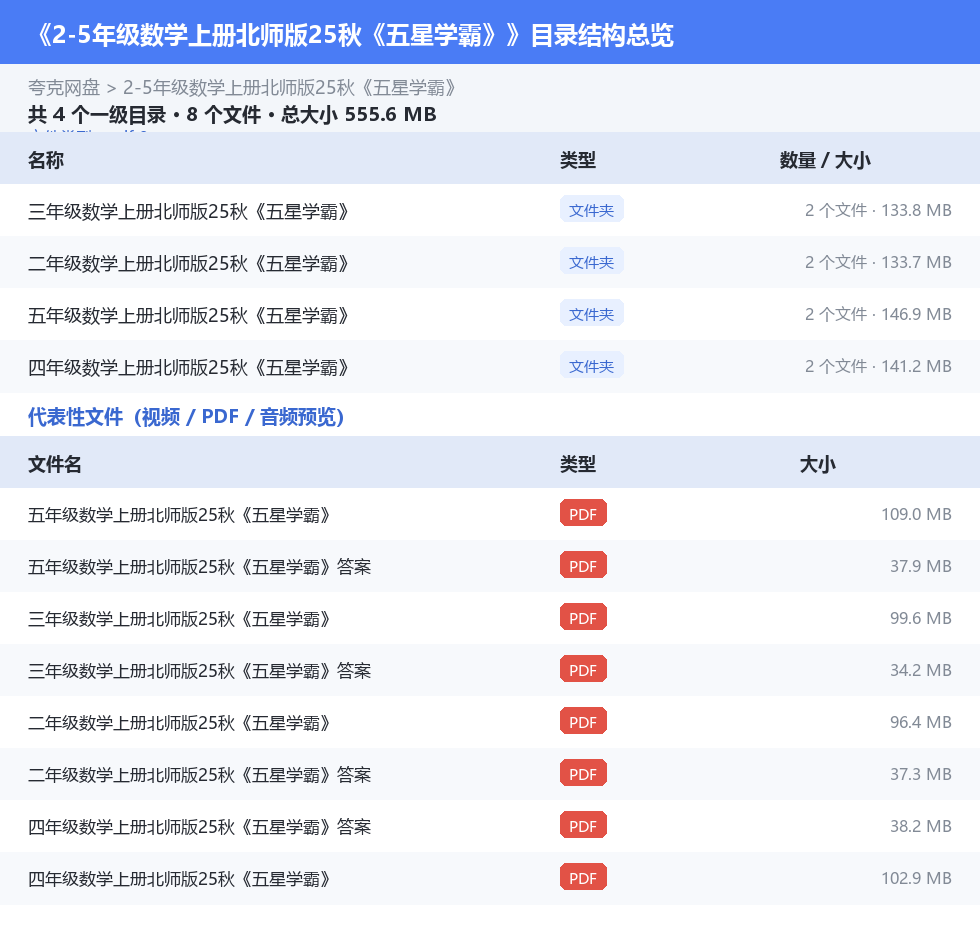Click size cell 96.4 MB

tap(921, 722)
